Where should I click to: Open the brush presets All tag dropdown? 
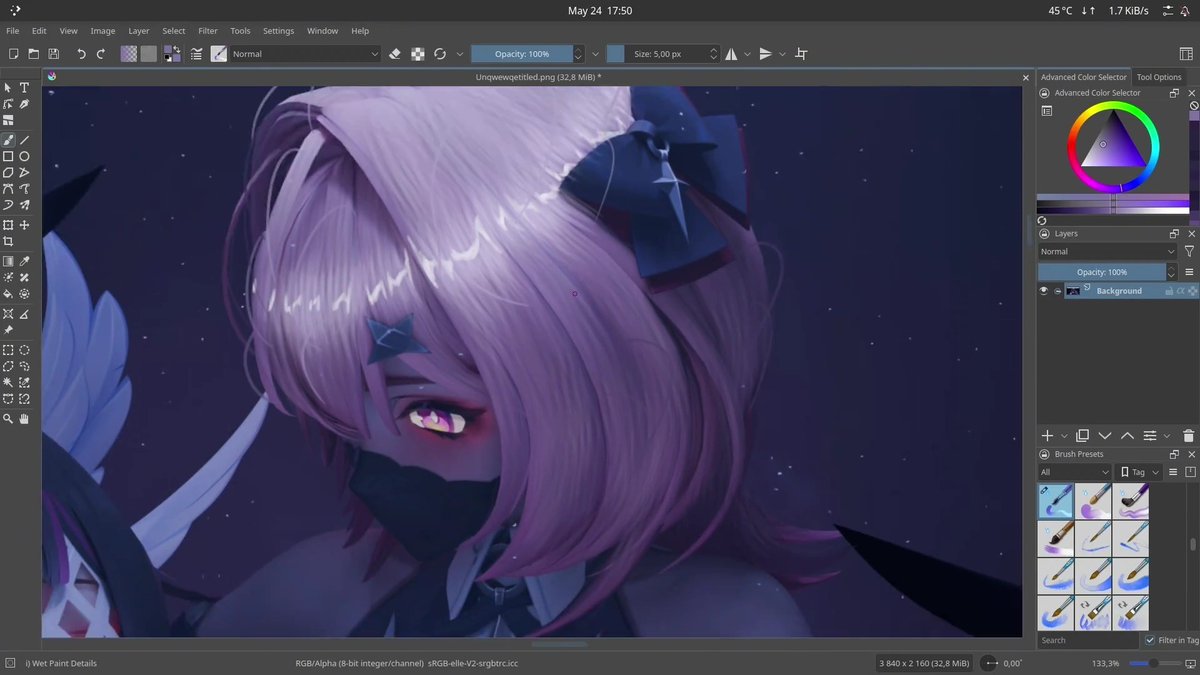tap(1075, 472)
